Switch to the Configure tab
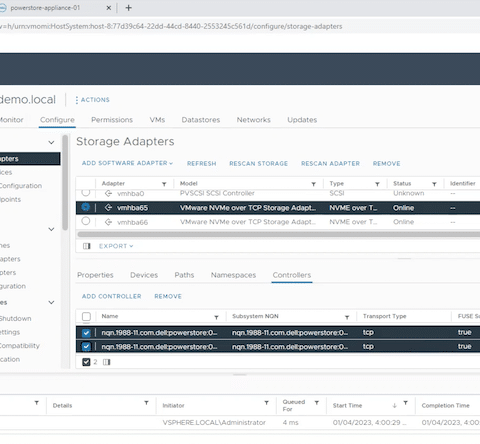The width and height of the screenshot is (480, 444). [57, 120]
